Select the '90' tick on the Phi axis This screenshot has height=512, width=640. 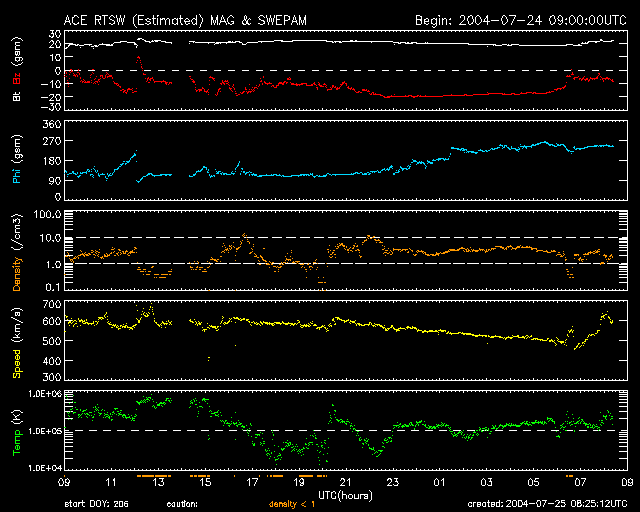[55, 180]
